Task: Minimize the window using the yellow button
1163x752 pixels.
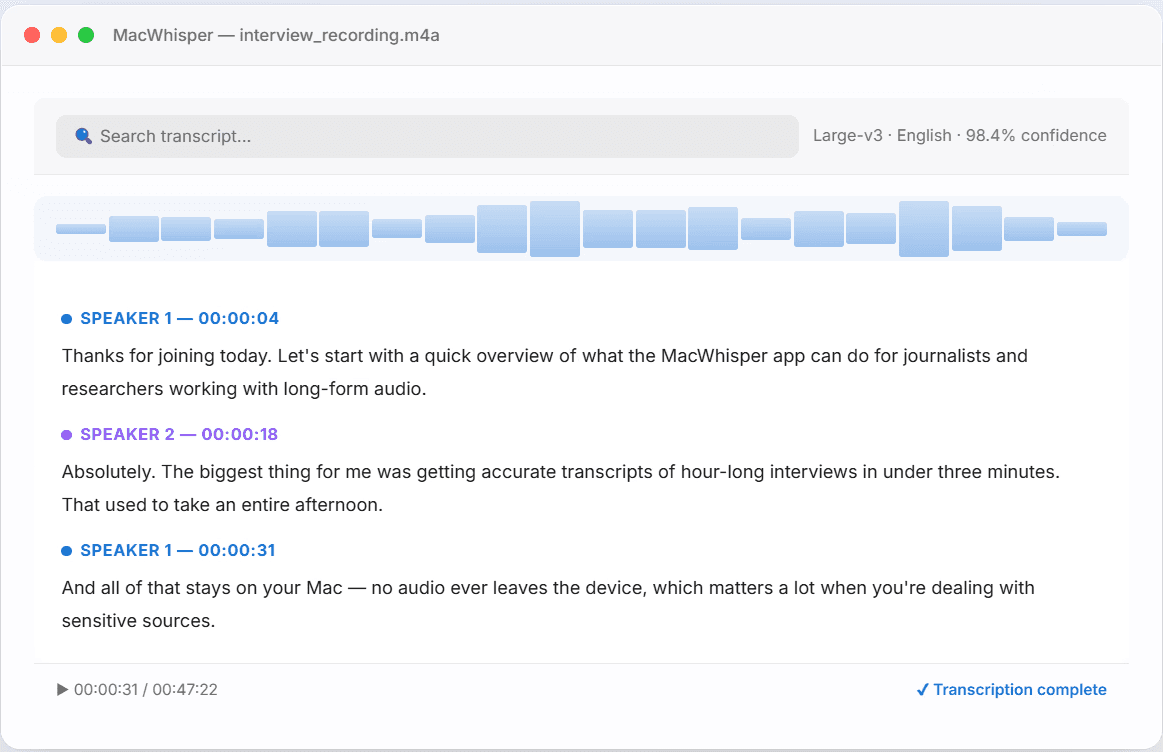Action: 59,35
